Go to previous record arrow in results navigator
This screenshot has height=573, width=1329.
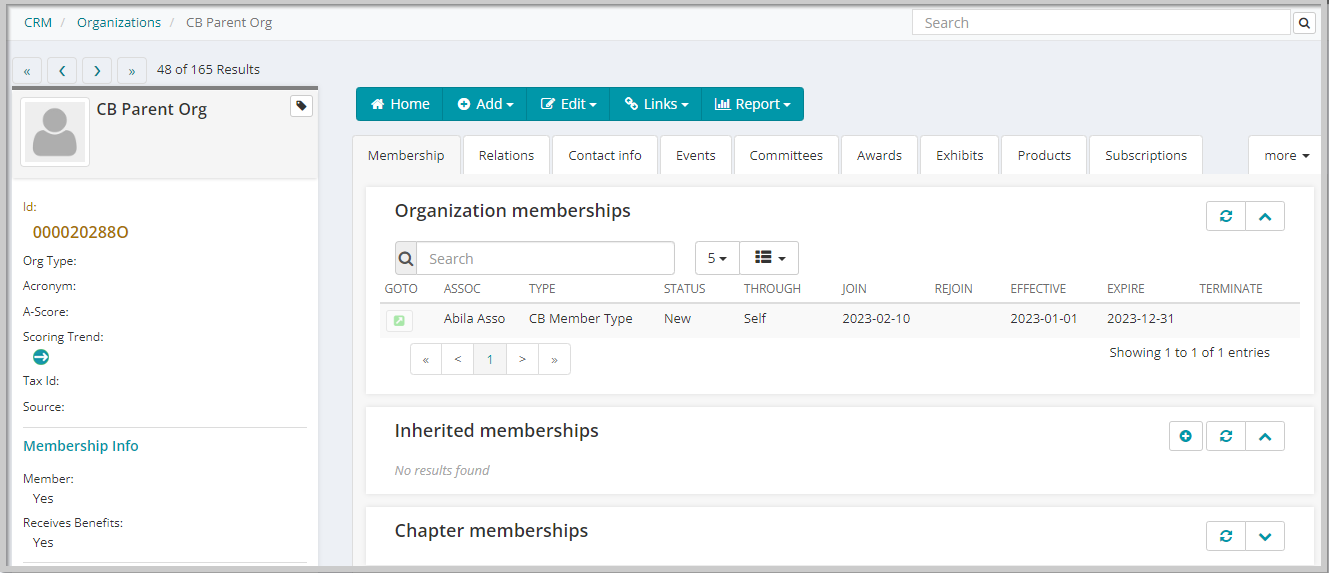pos(62,70)
